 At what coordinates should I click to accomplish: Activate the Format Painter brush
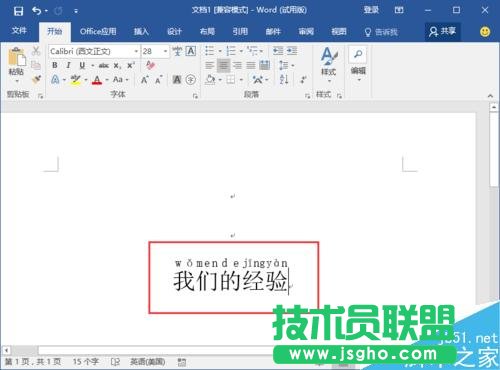pyautogui.click(x=36, y=79)
